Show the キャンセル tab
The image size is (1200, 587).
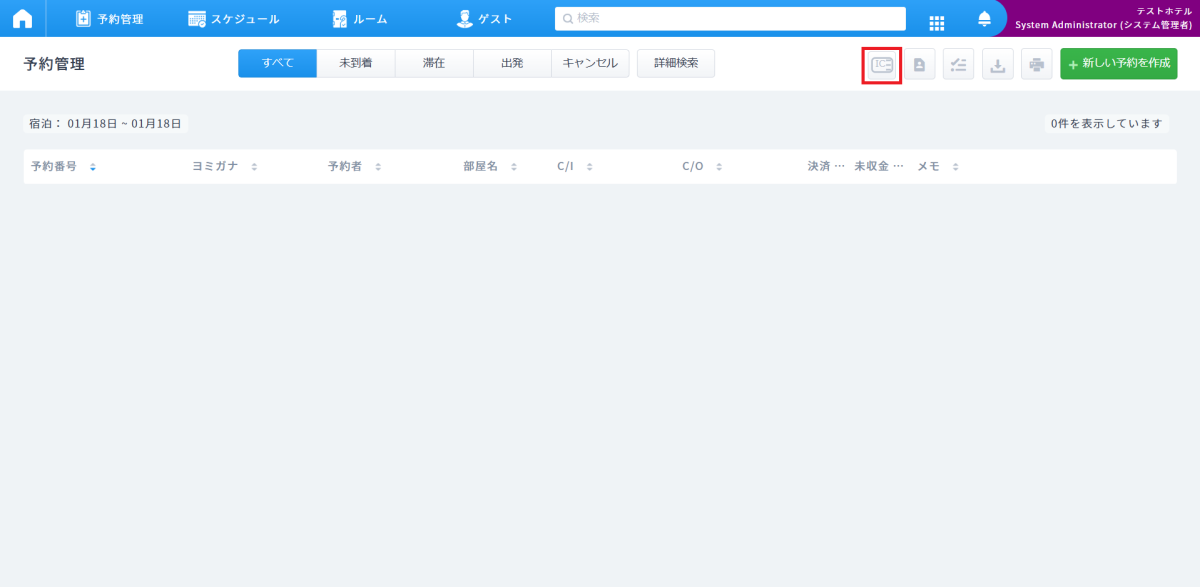(x=590, y=63)
